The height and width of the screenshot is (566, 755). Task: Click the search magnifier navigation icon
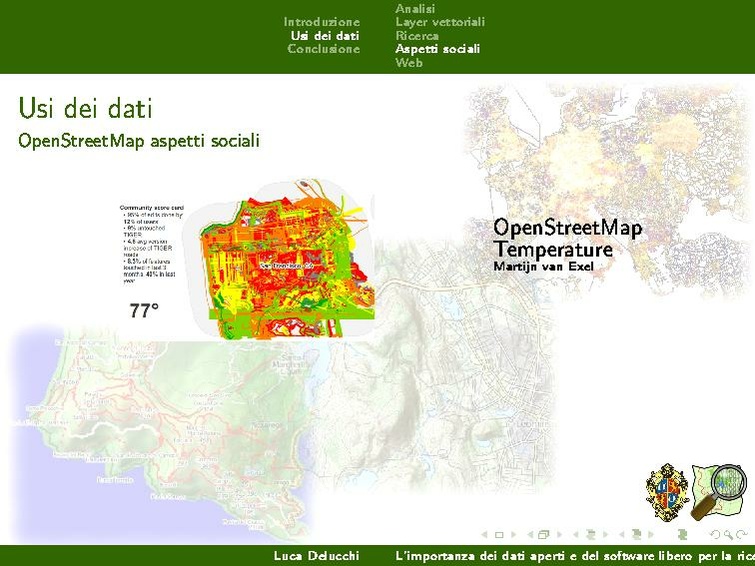tap(729, 535)
